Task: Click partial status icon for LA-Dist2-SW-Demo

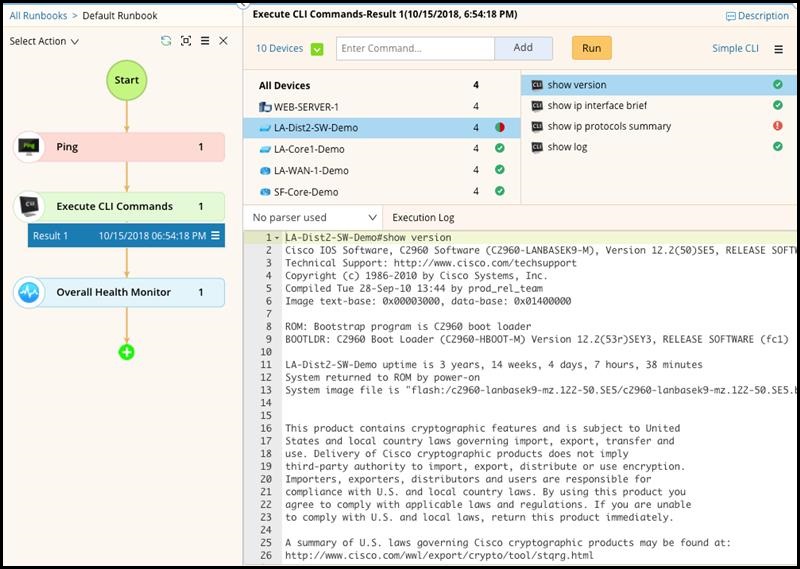Action: (x=500, y=128)
